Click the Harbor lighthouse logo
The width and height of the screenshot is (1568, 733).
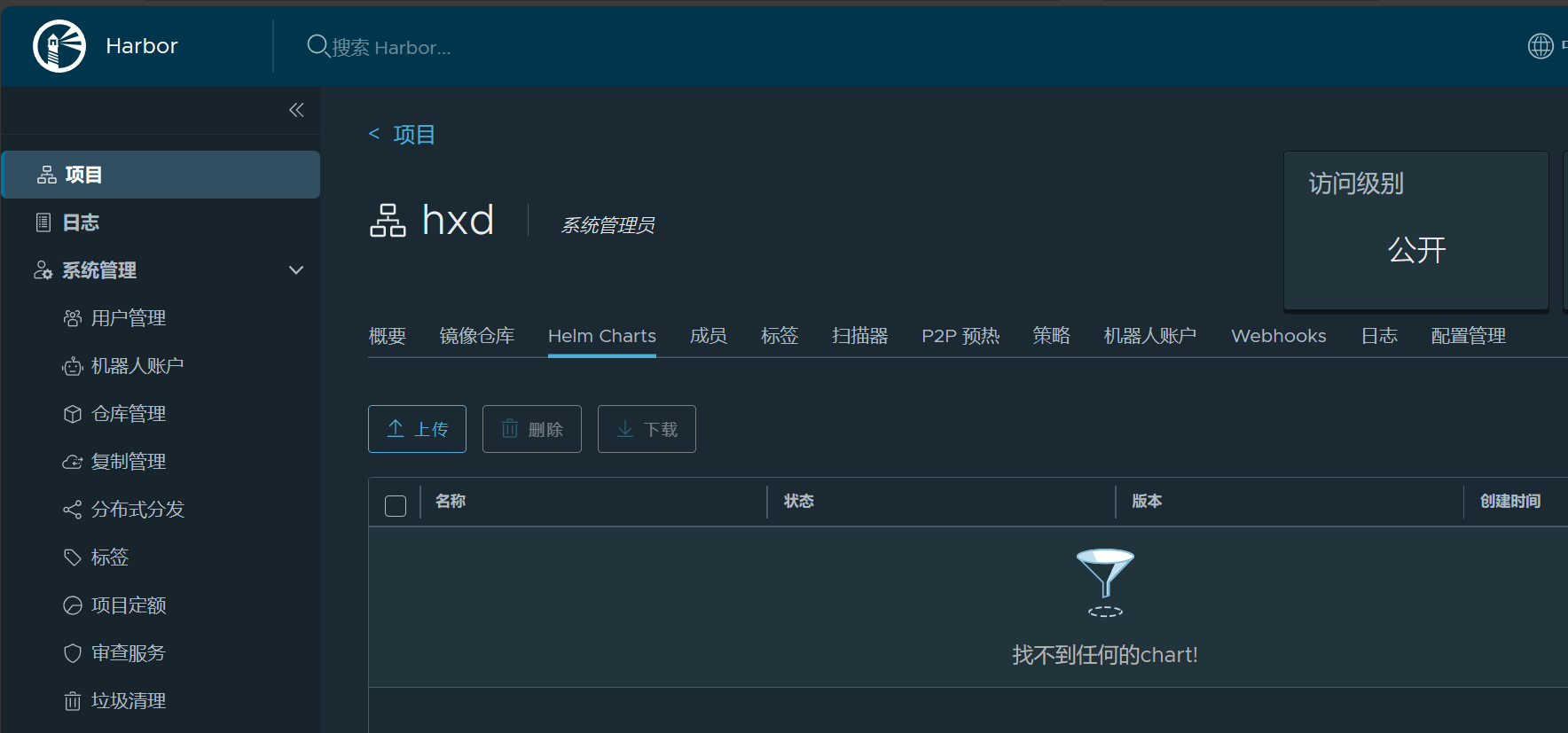[x=59, y=46]
